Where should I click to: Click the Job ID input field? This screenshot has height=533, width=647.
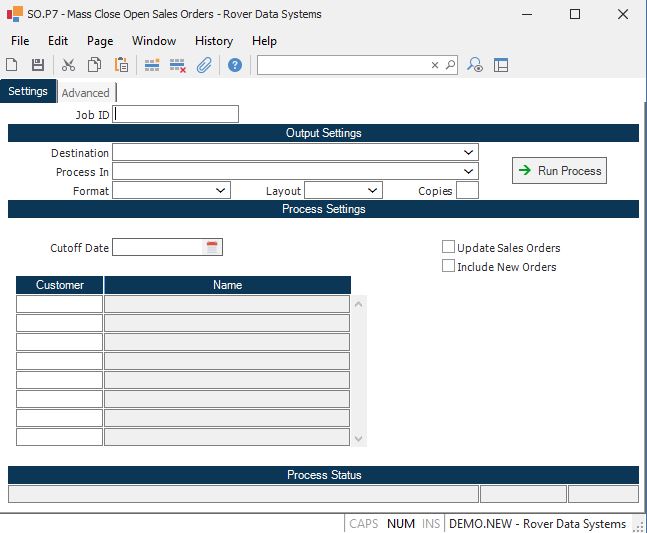[x=177, y=114]
